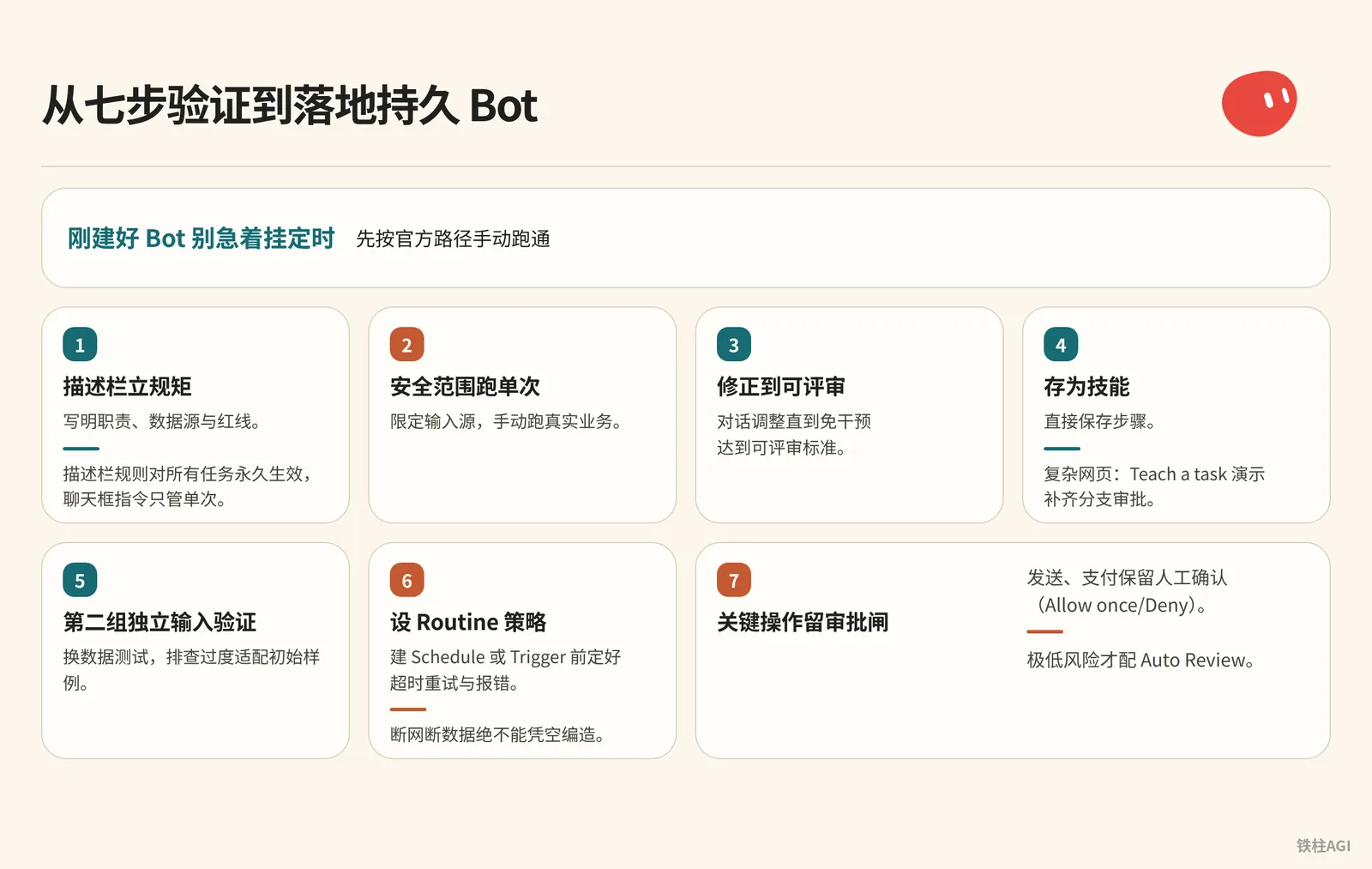Click the teal number 5 badge
The image size is (1372, 869).
(80, 580)
